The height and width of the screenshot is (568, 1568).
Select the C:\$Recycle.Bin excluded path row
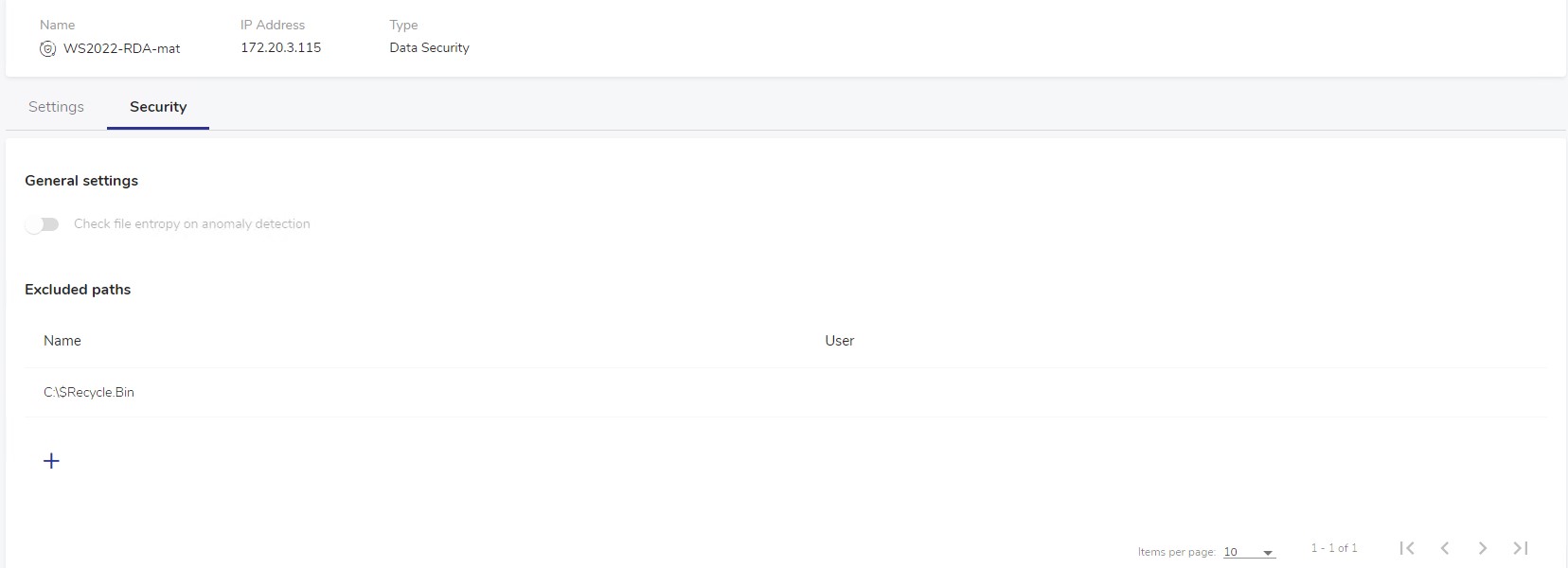89,393
